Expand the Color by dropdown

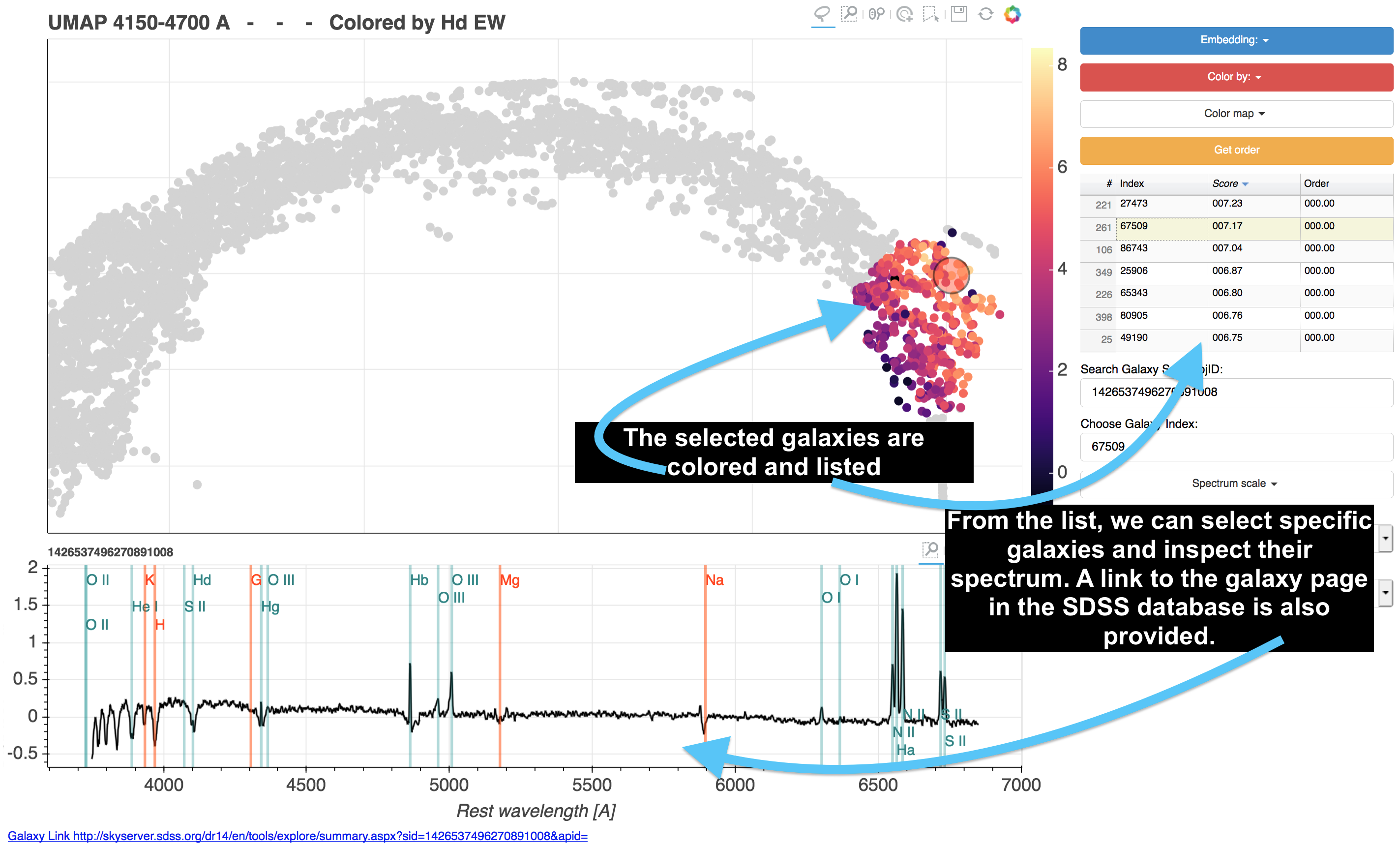(x=1236, y=77)
